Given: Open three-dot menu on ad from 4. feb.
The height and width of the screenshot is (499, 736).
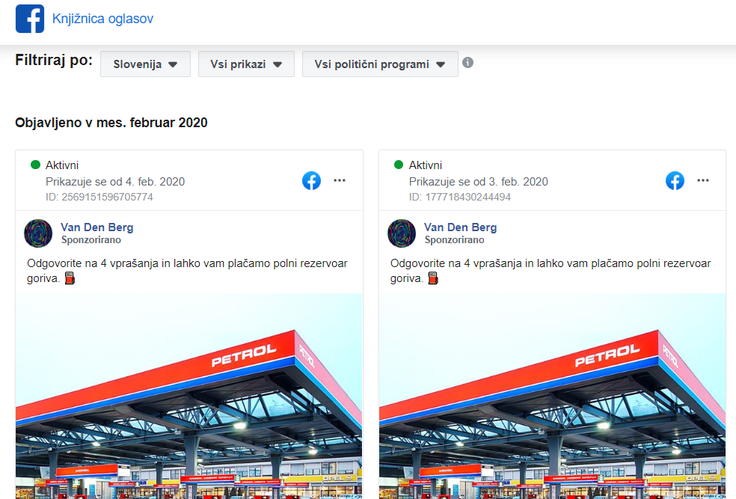Looking at the screenshot, I should point(339,180).
